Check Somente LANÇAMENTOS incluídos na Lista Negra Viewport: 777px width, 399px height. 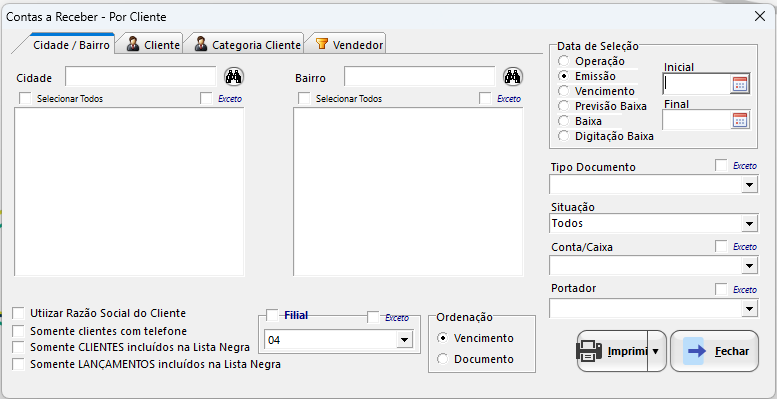(18, 364)
